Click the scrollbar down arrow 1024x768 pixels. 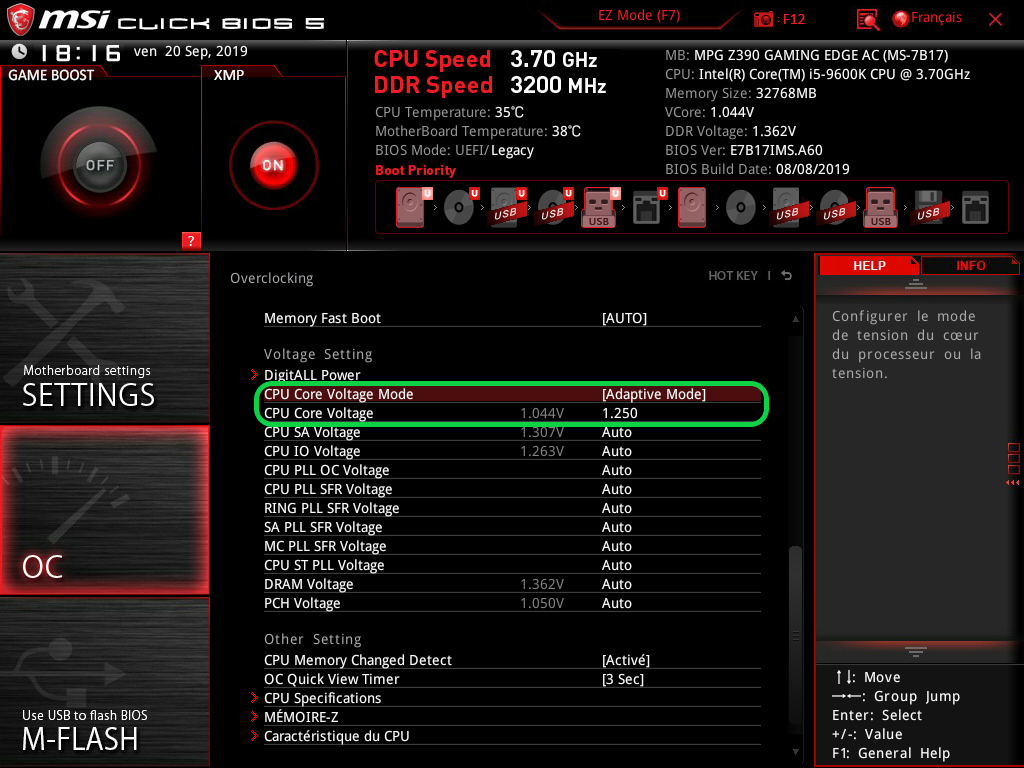click(x=795, y=752)
